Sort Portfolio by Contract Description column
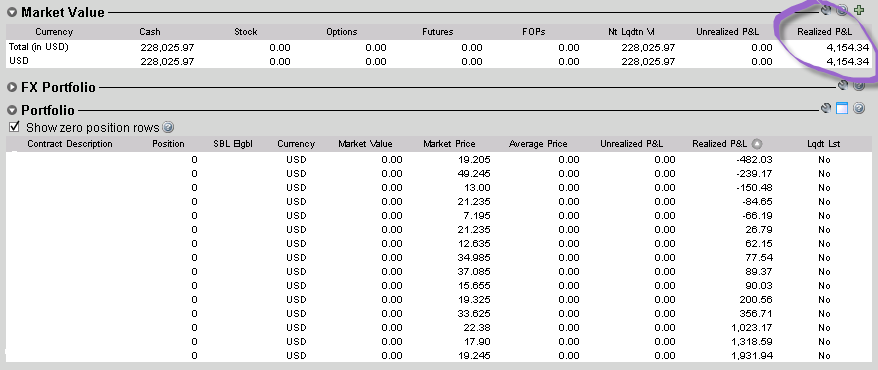This screenshot has height=370, width=878. point(70,144)
